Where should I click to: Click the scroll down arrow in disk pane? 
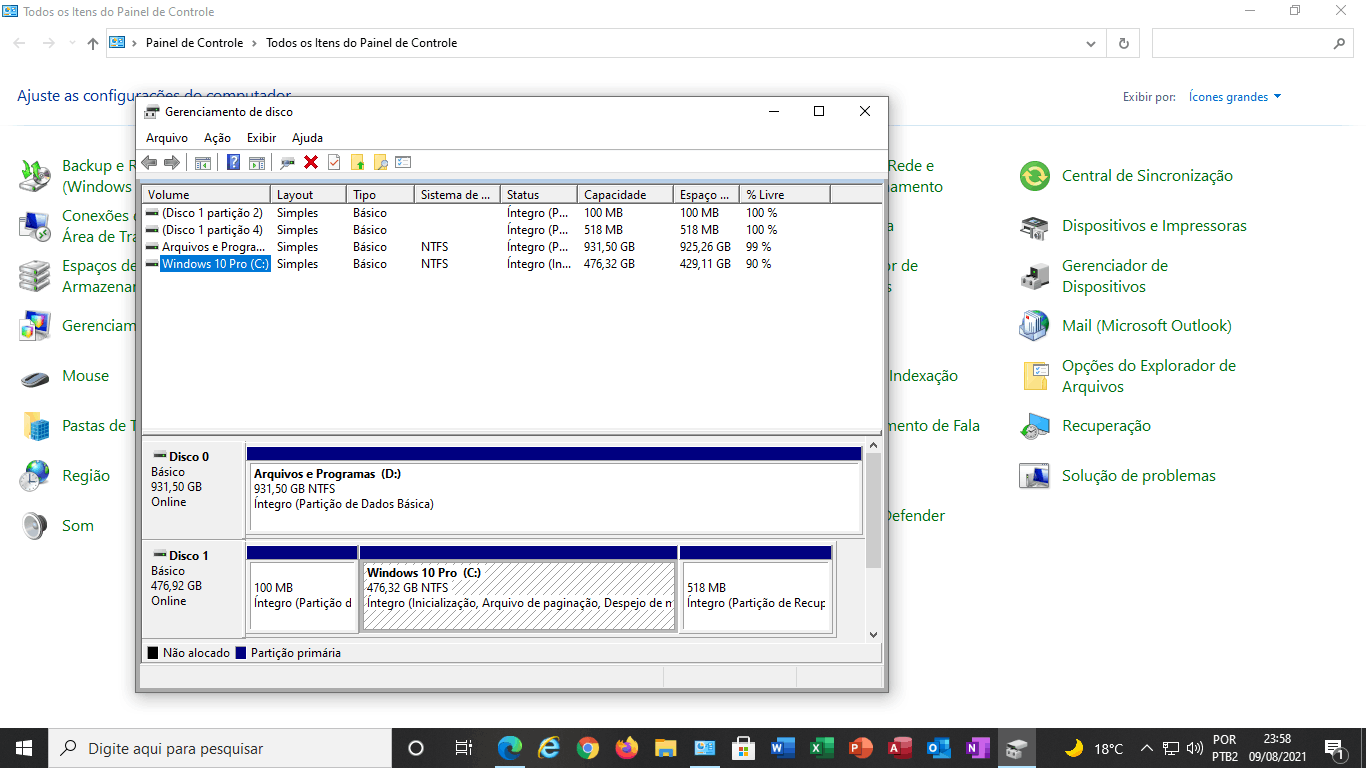pyautogui.click(x=872, y=634)
